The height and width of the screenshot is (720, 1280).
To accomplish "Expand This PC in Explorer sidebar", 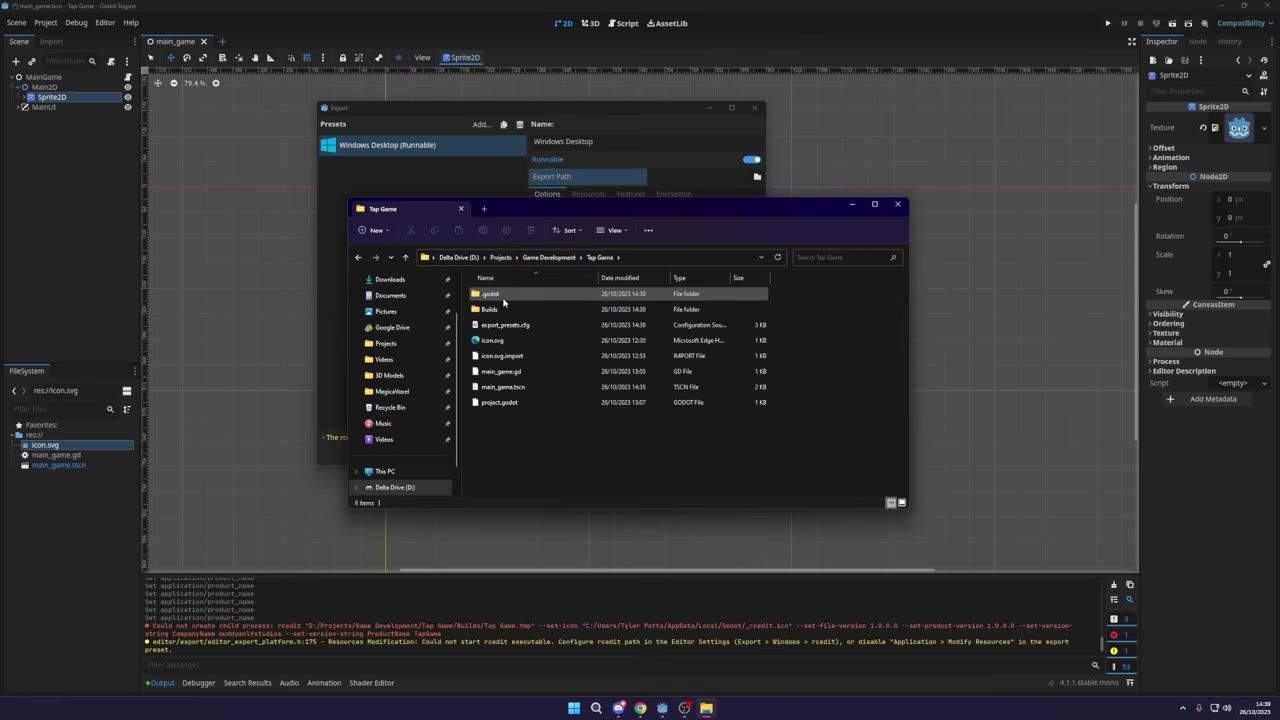I will coord(356,471).
